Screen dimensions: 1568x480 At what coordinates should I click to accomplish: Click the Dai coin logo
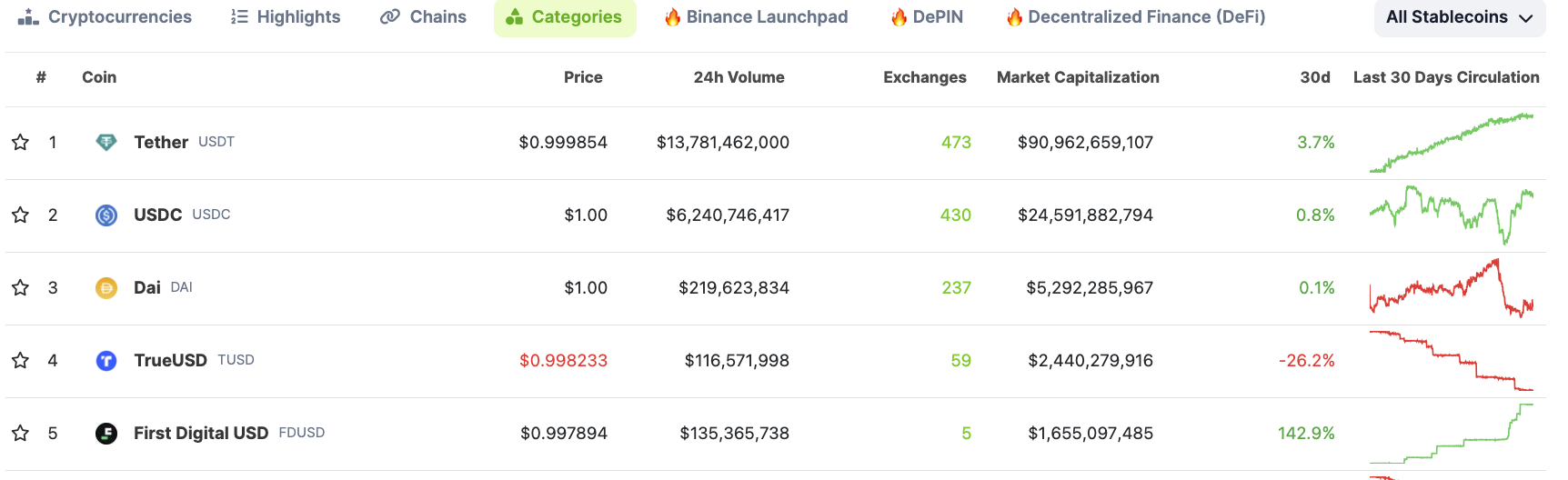[x=106, y=287]
